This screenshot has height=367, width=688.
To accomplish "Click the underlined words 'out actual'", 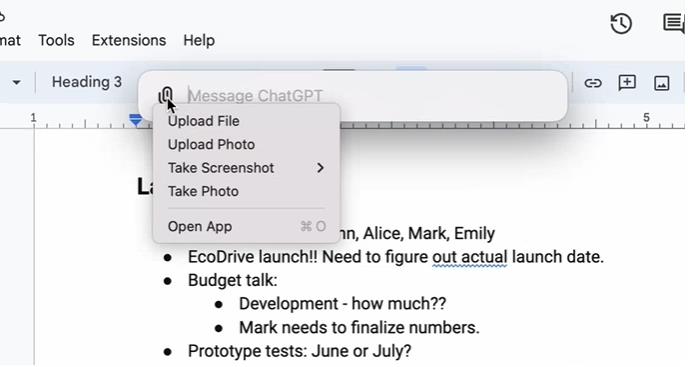I will pos(469,257).
